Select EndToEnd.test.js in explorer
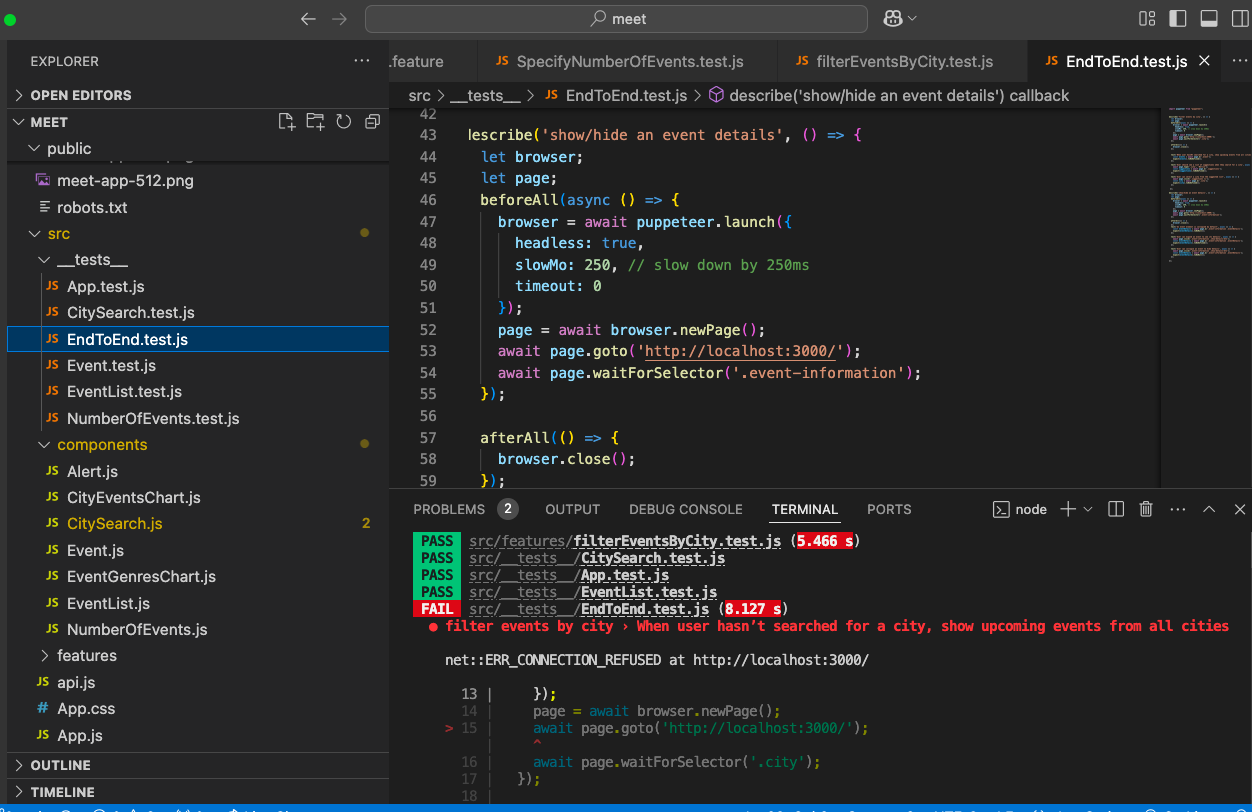The height and width of the screenshot is (812, 1252). [x=198, y=339]
